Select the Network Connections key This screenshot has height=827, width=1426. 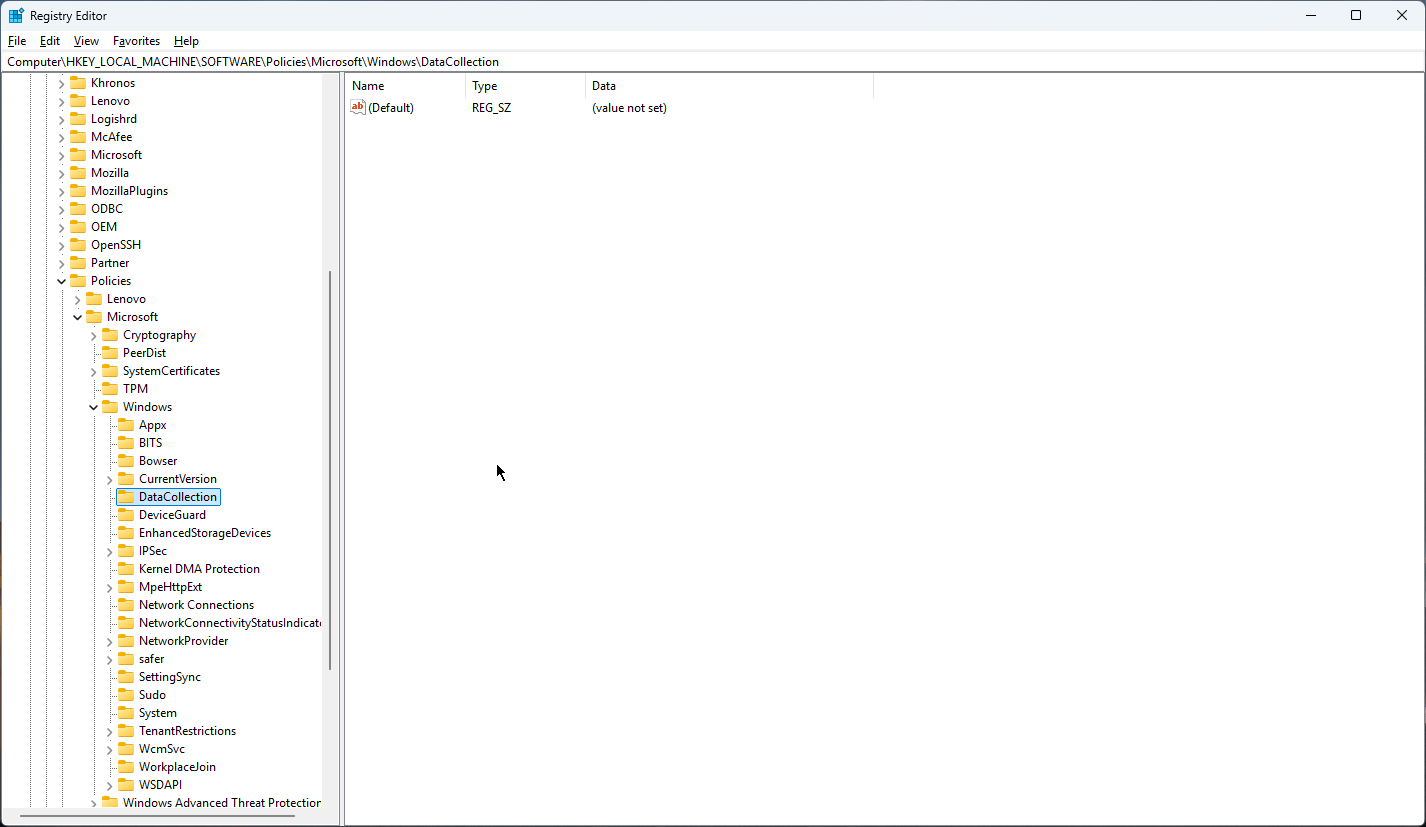tap(196, 605)
